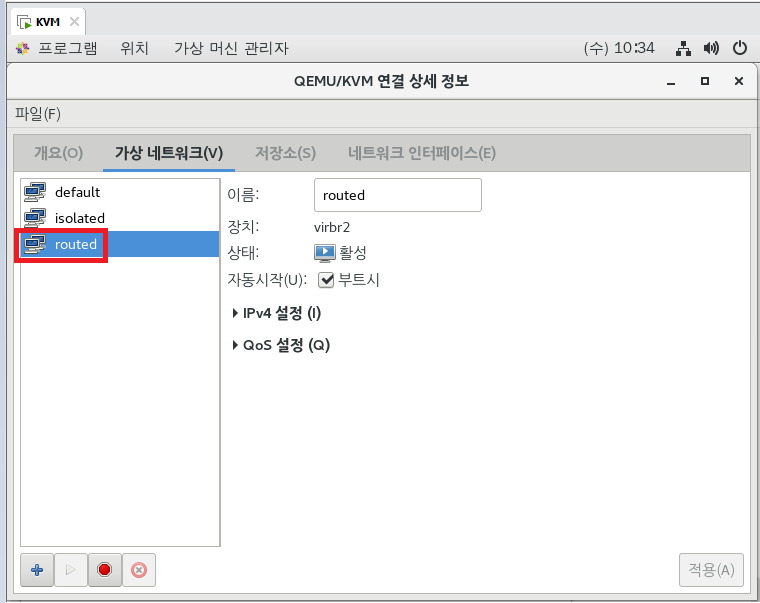Click the virbr2 device value
Screen dimensions: 760x603
[332, 227]
